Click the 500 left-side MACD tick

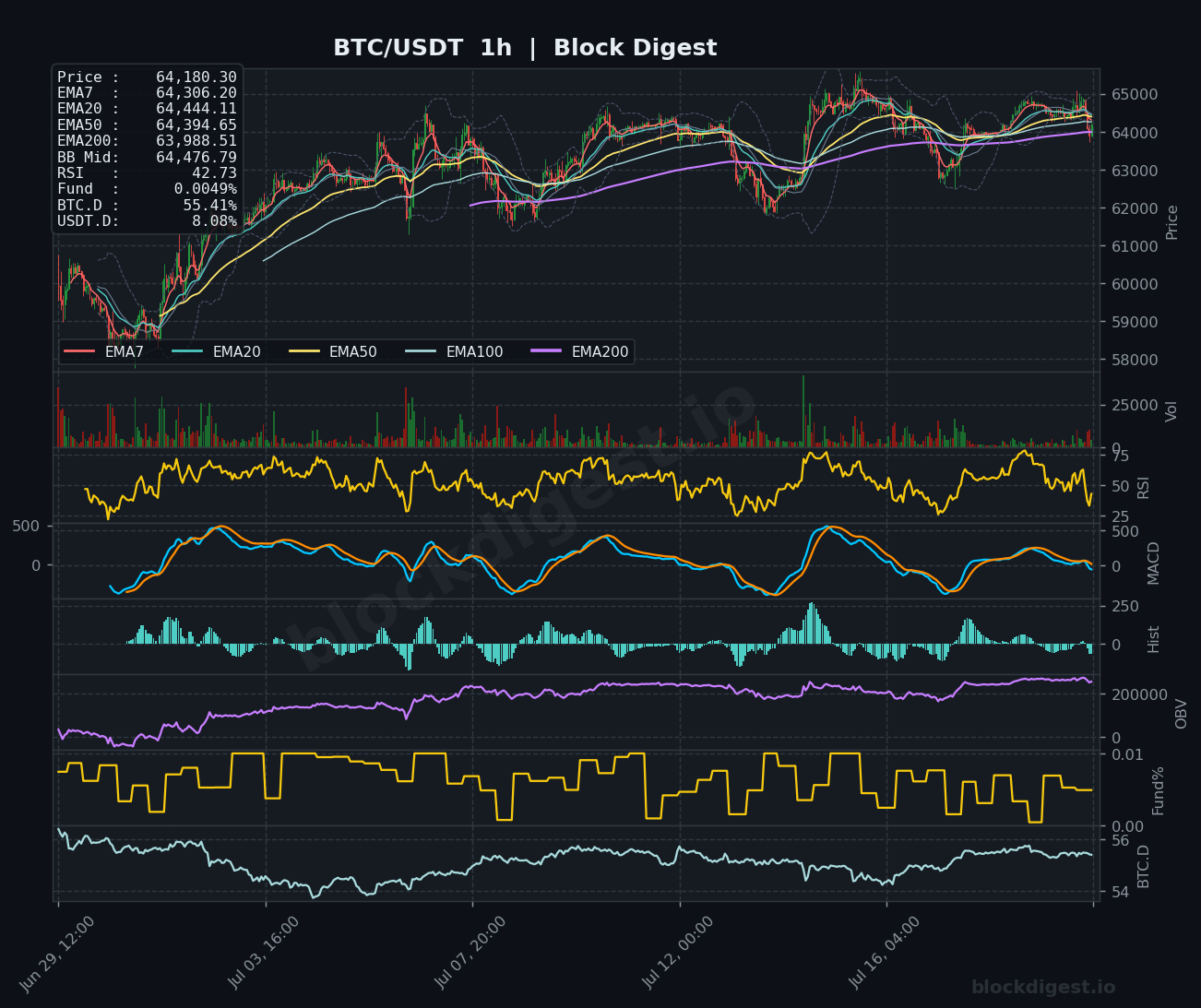[x=26, y=526]
